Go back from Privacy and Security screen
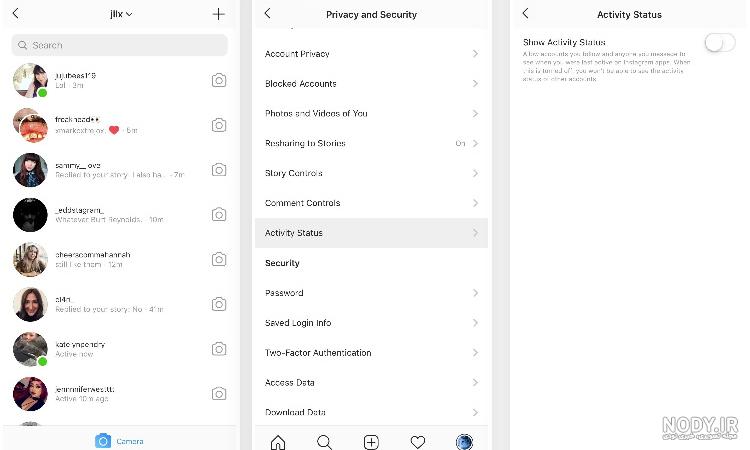This screenshot has height=450, width=750. tap(267, 13)
